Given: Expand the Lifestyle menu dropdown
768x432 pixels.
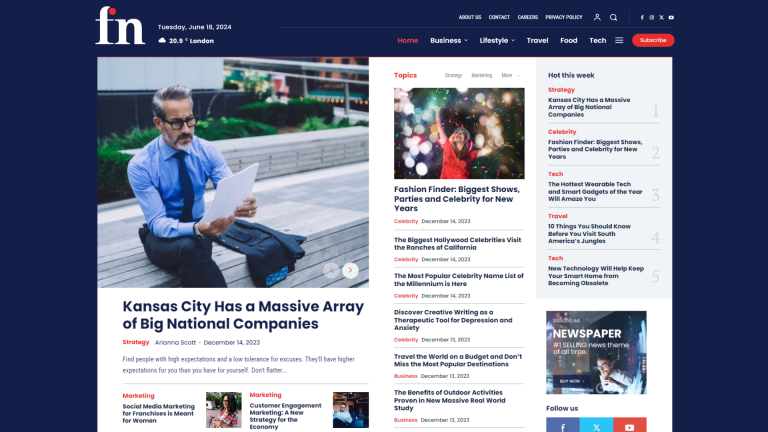Looking at the screenshot, I should click(x=497, y=40).
